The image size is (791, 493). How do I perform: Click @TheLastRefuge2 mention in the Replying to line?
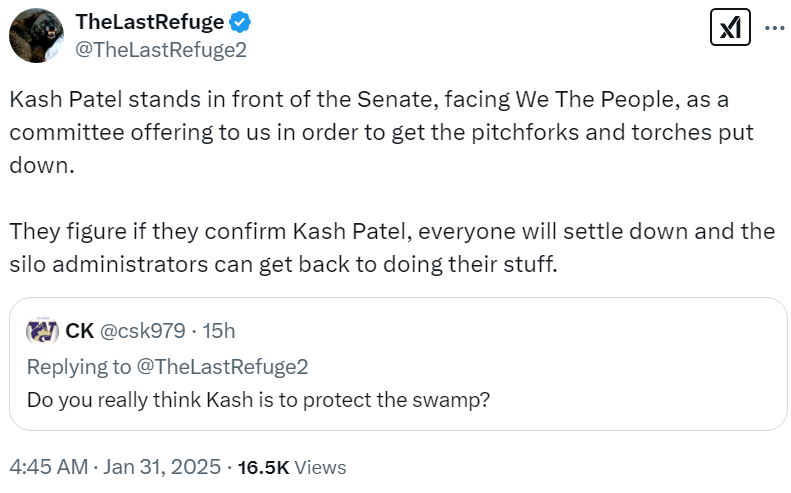coord(222,367)
